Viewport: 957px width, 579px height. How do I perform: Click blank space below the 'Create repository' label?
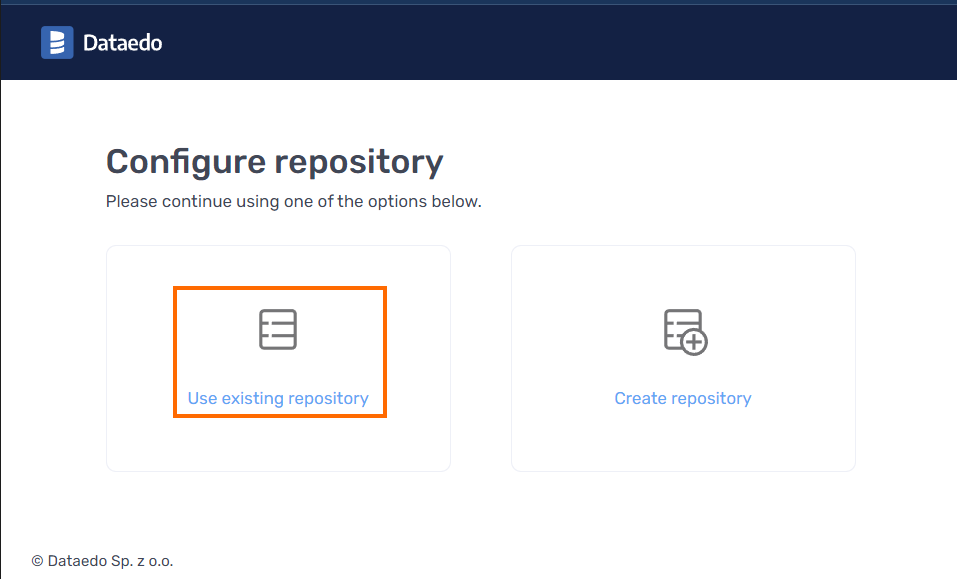click(683, 440)
